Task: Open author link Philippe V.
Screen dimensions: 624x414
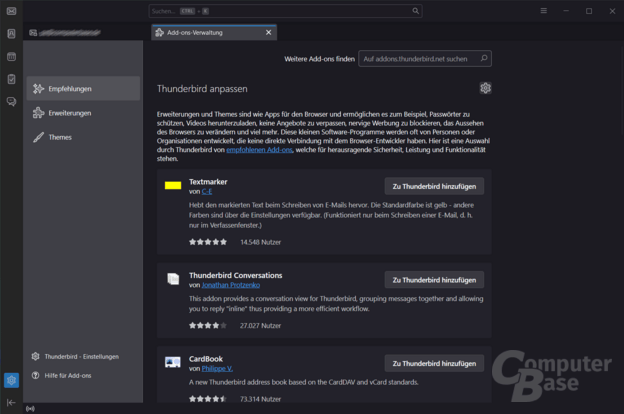Action: [x=217, y=369]
